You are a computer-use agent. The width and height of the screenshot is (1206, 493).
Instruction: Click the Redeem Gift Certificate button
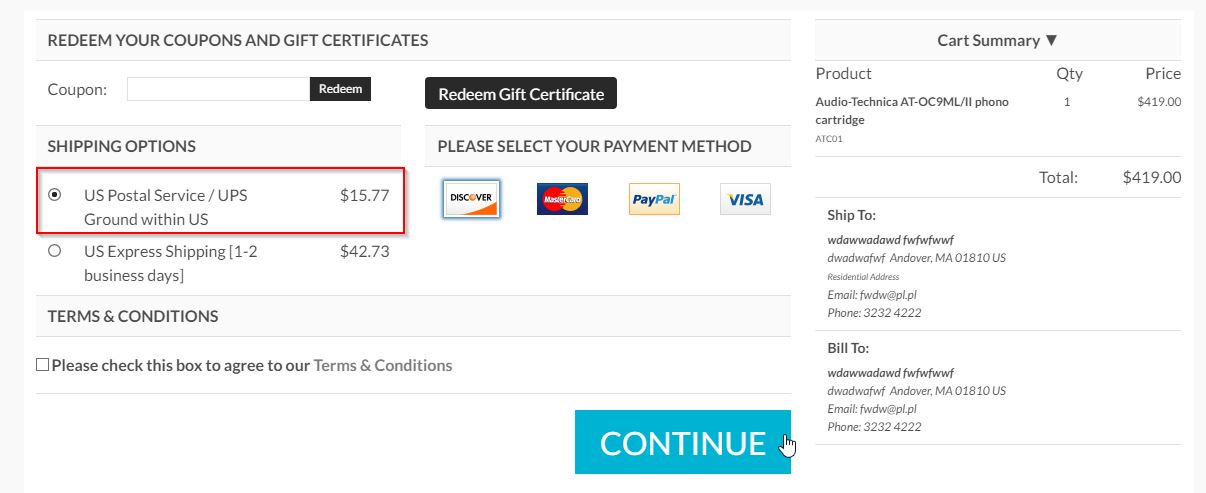coord(521,94)
